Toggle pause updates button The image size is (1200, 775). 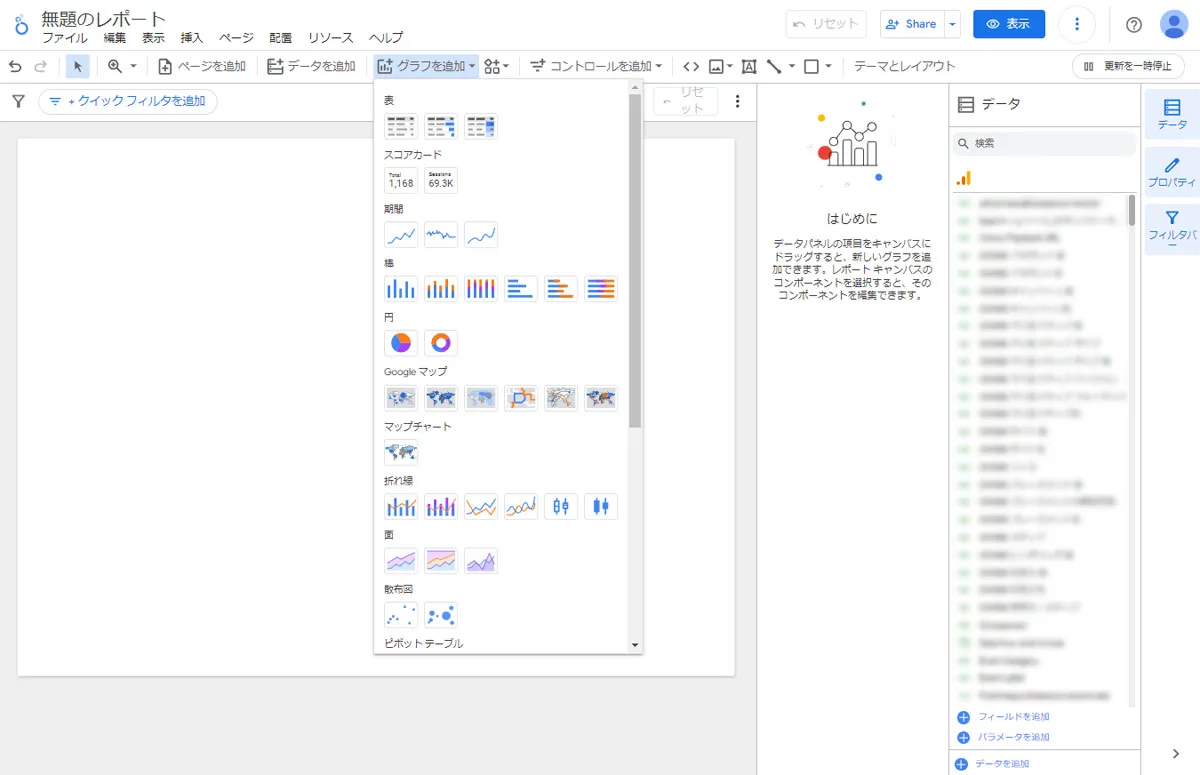click(x=1128, y=66)
